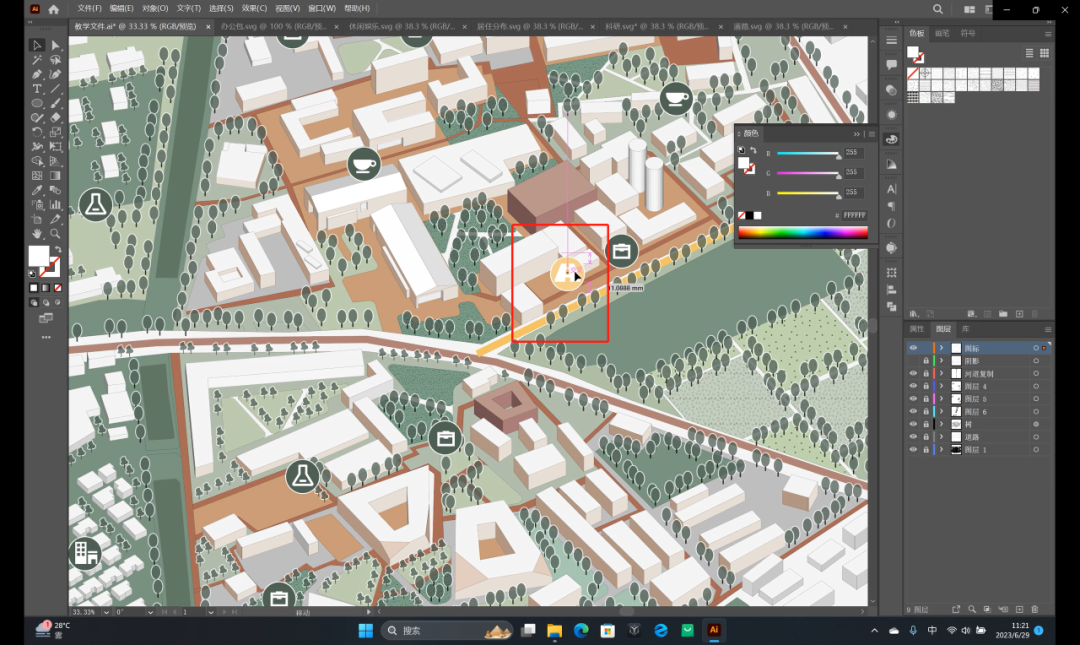The height and width of the screenshot is (645, 1080).
Task: Hide the 图层 4 layer
Action: click(913, 386)
